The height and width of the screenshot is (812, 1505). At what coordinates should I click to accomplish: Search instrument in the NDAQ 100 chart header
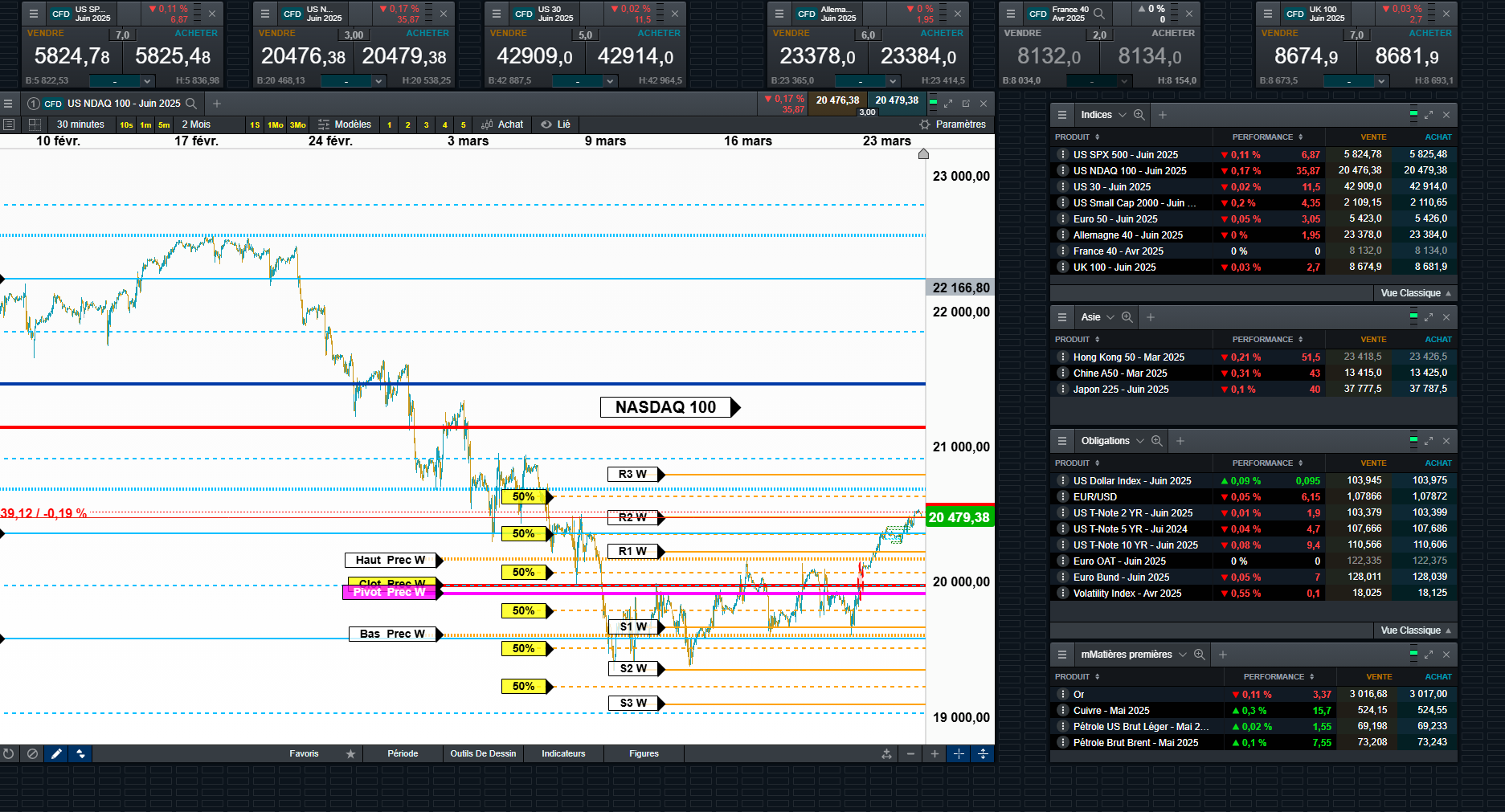click(x=191, y=104)
